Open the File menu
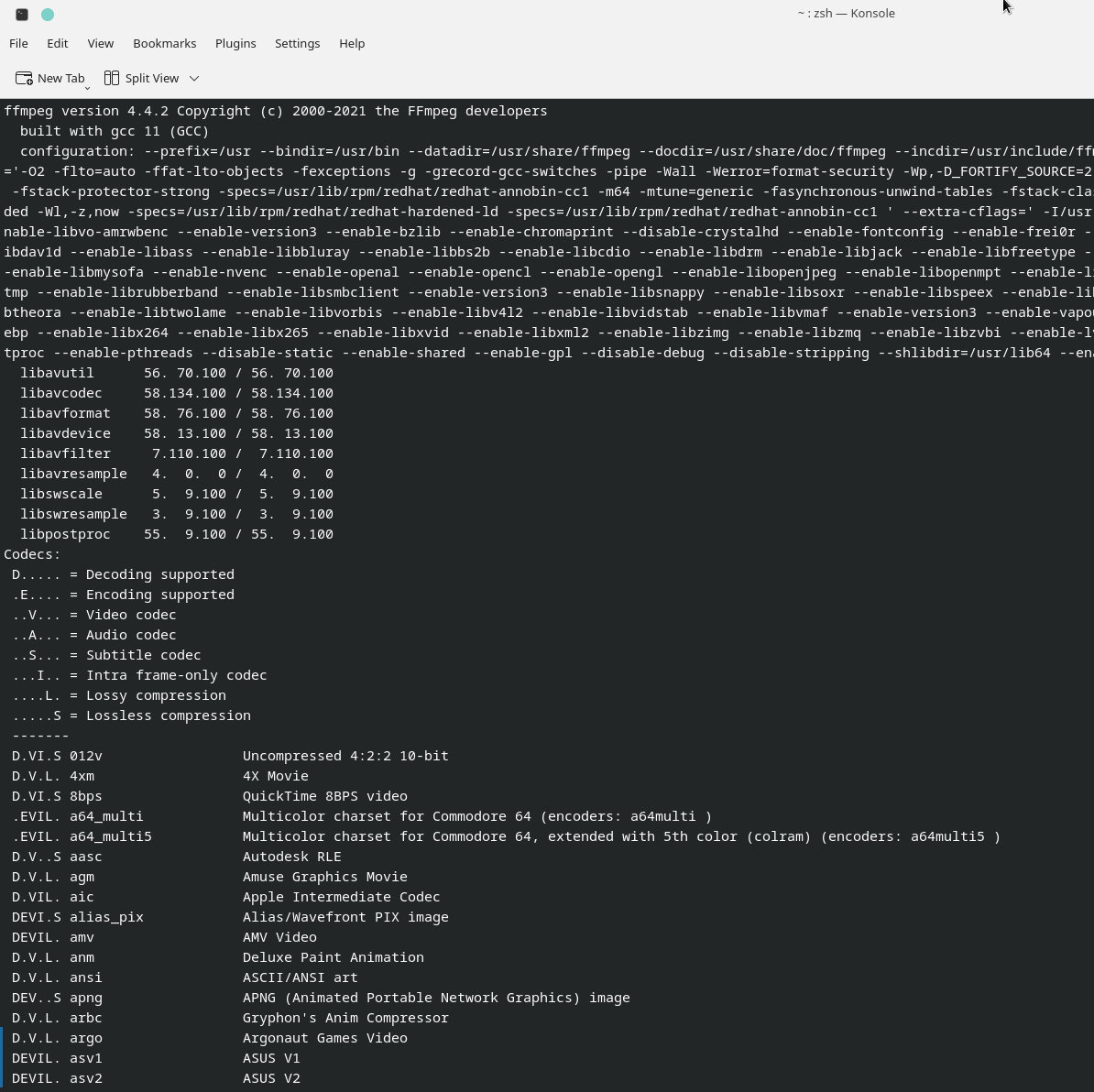Image resolution: width=1094 pixels, height=1092 pixels. click(18, 43)
